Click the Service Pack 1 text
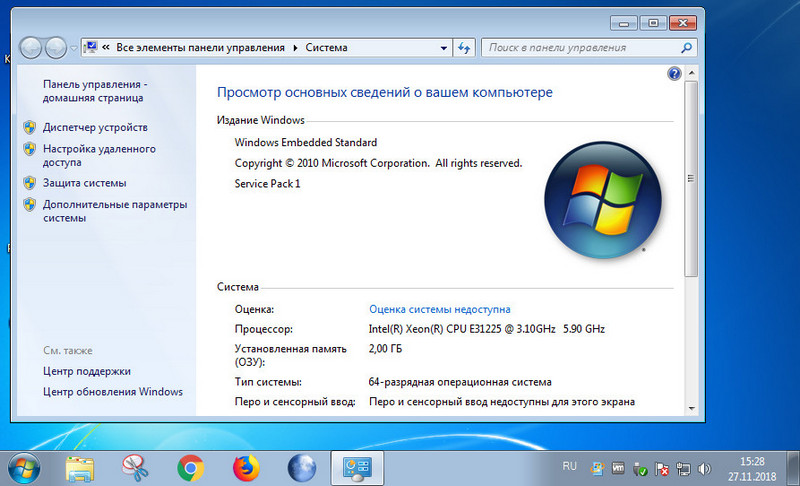 (x=267, y=184)
